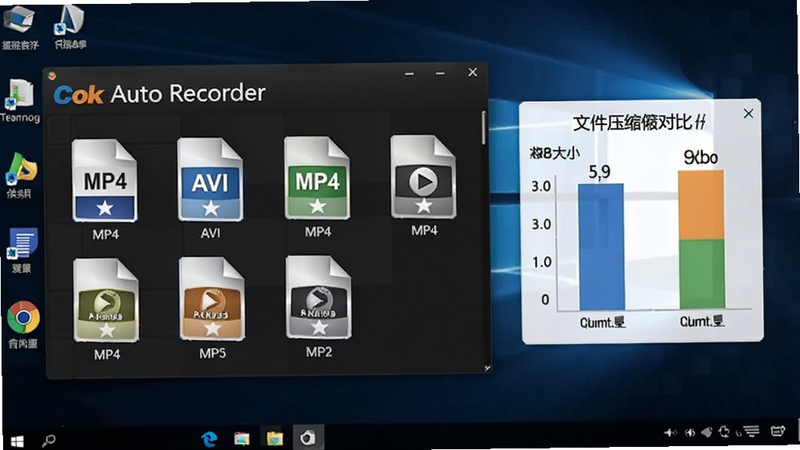The height and width of the screenshot is (450, 800).
Task: Open the scanner-like desktop icon in the top-left corner
Action: (19, 28)
